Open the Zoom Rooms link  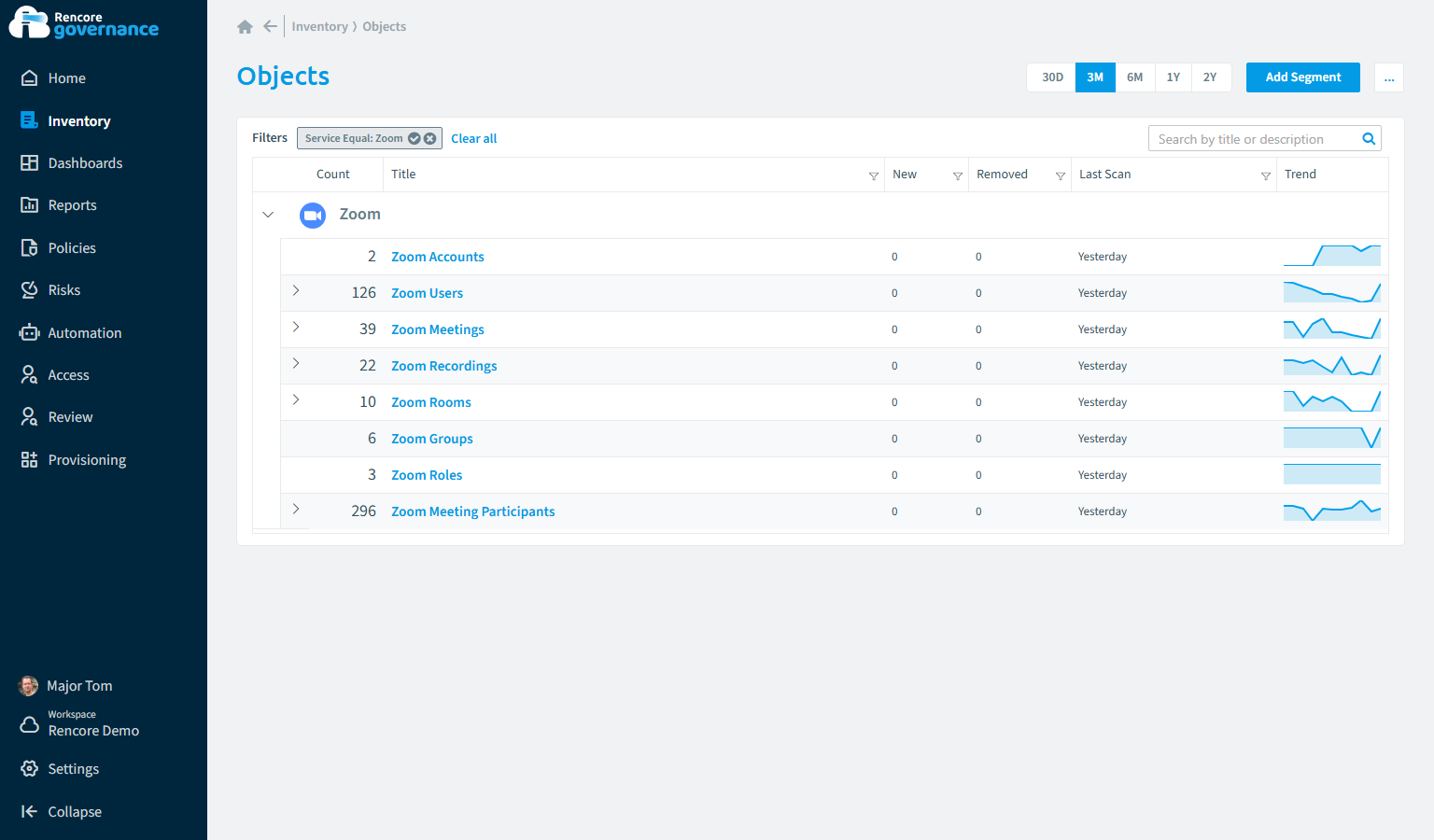tap(431, 402)
